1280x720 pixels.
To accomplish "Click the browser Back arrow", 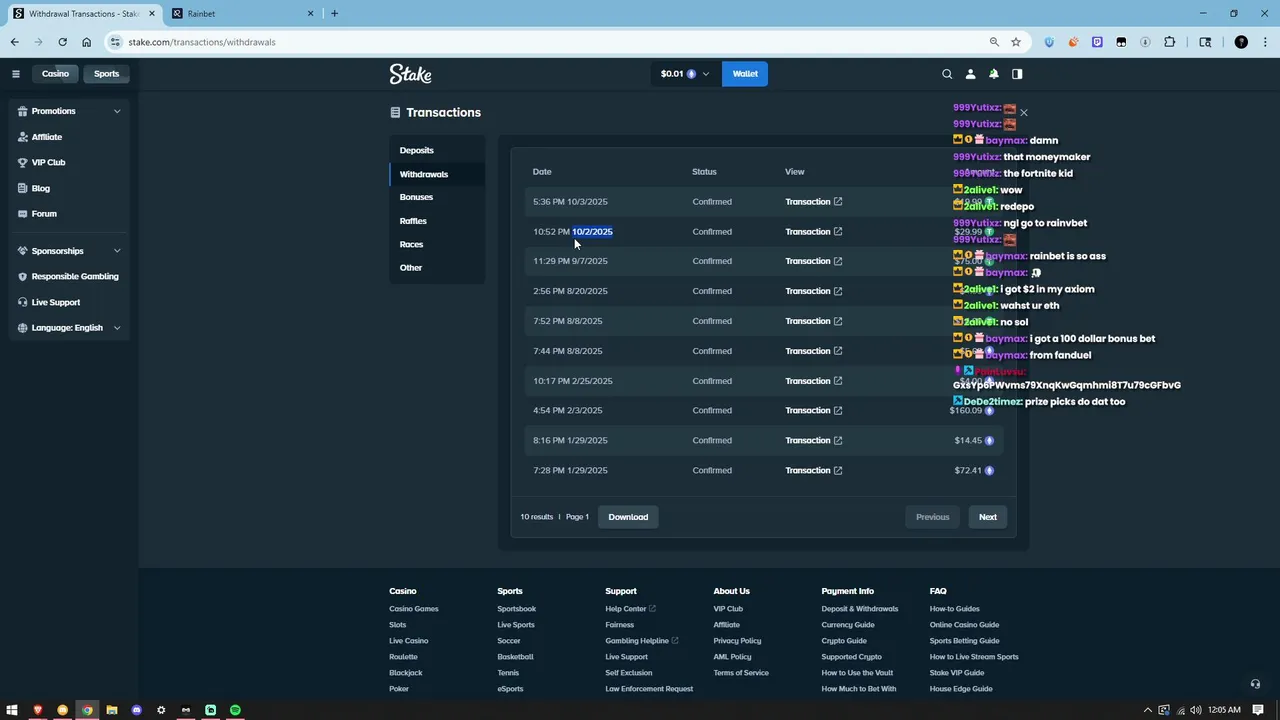I will [x=14, y=42].
